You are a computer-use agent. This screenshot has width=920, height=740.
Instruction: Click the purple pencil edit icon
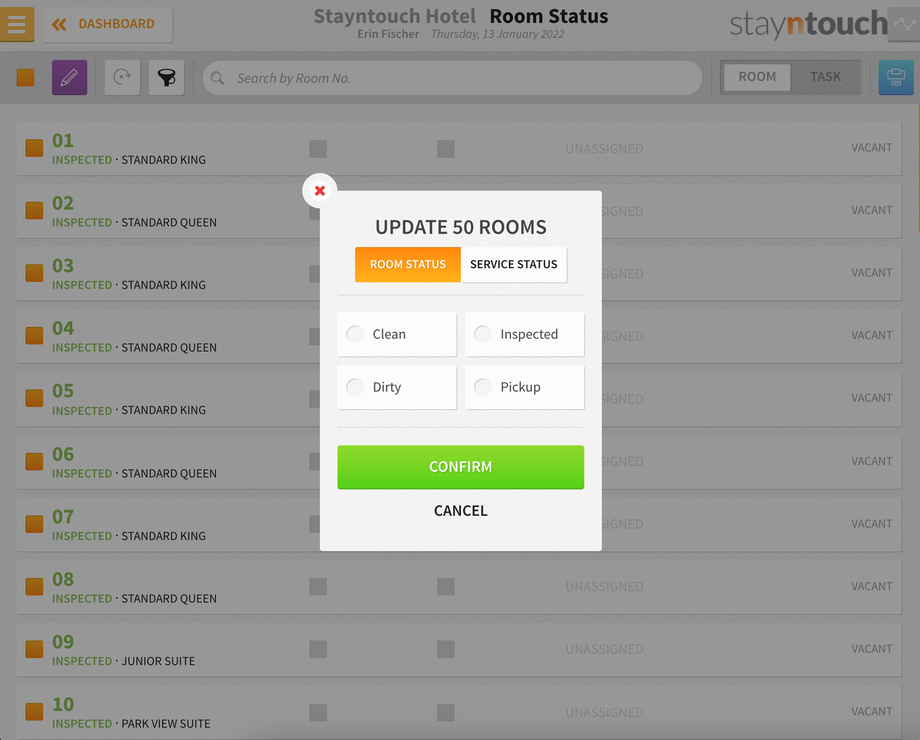click(x=69, y=77)
